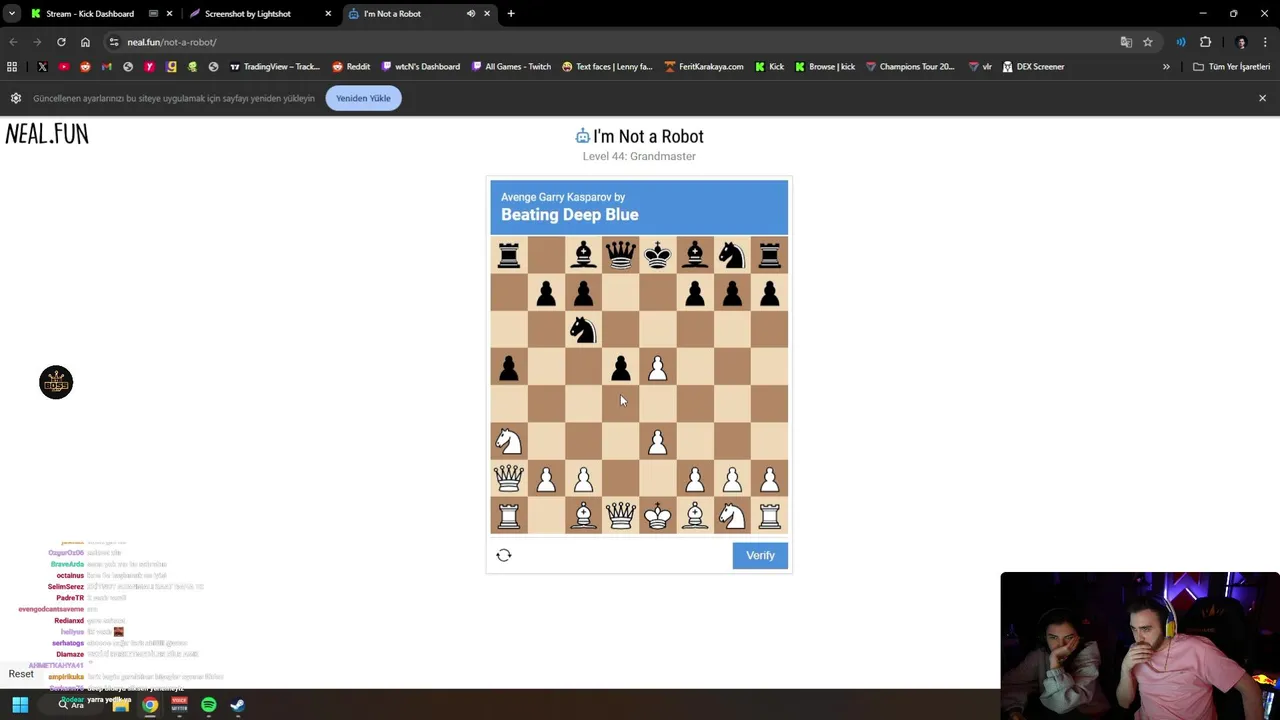The height and width of the screenshot is (720, 1280).
Task: Click the Yeniden Yükle button
Action: 363,98
